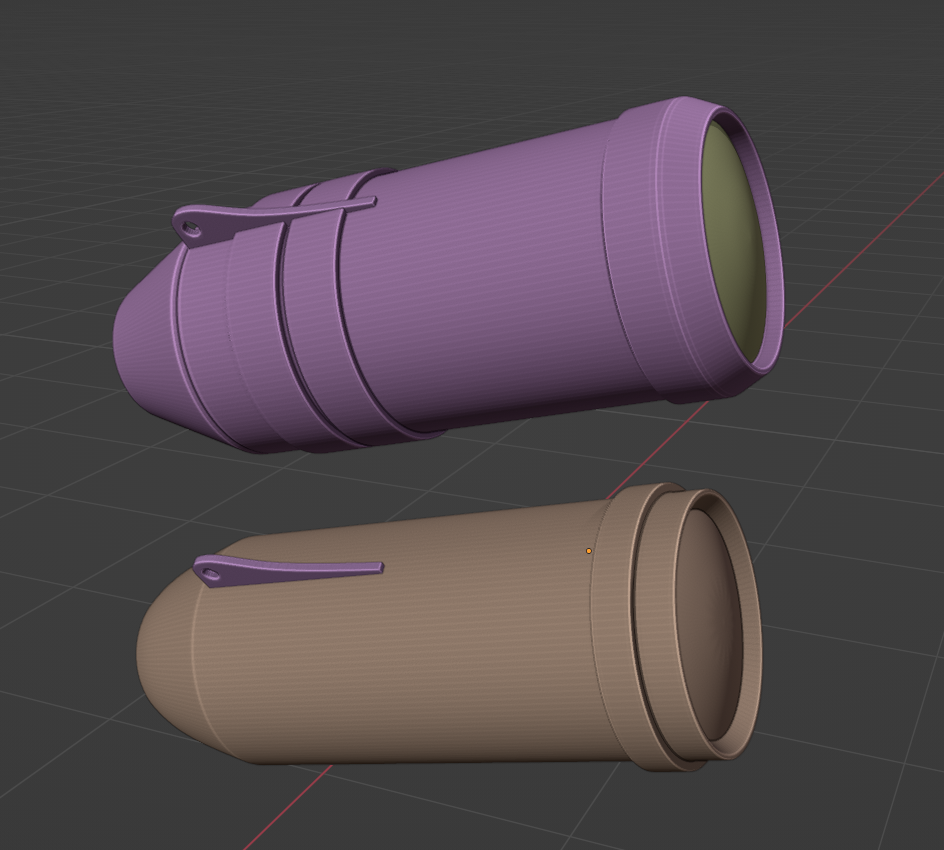Viewport: 944px width, 850px height.
Task: Click the recessed end cap of the tan cylinder
Action: click(x=708, y=624)
